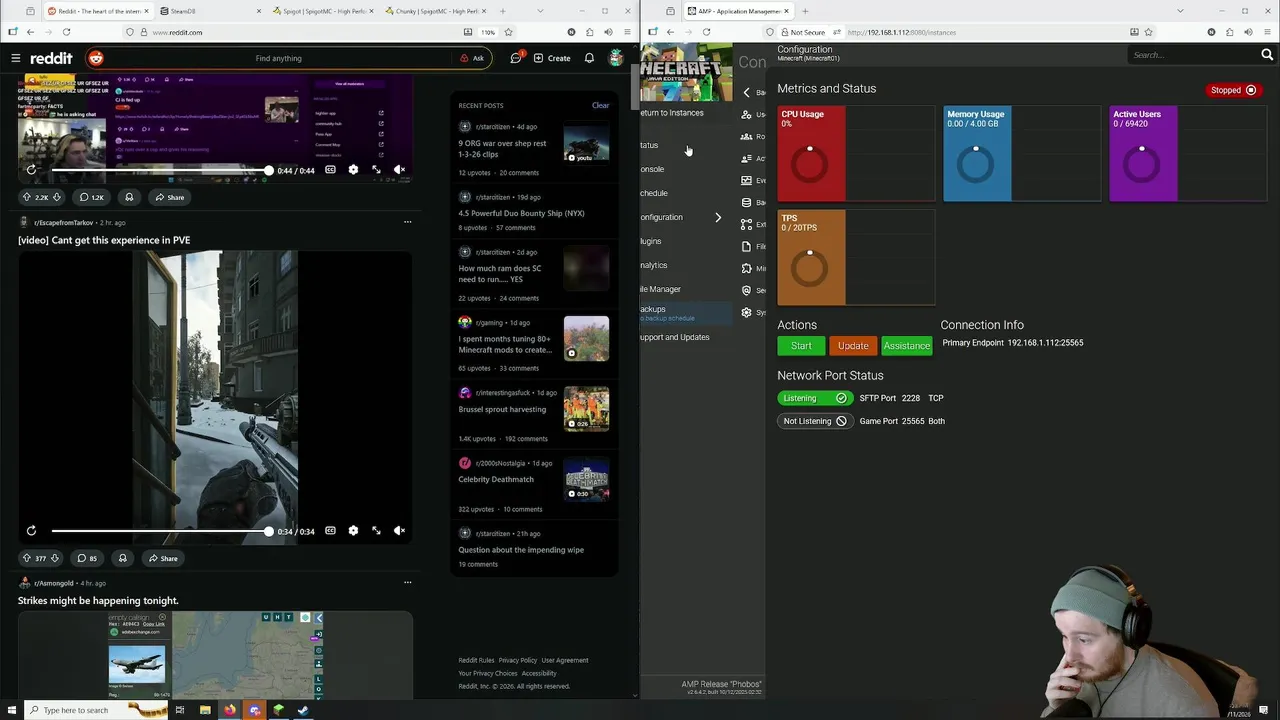Replay the Tarkov video ending at 0:34
Screen dimensions: 1280x720
pyautogui.click(x=31, y=531)
